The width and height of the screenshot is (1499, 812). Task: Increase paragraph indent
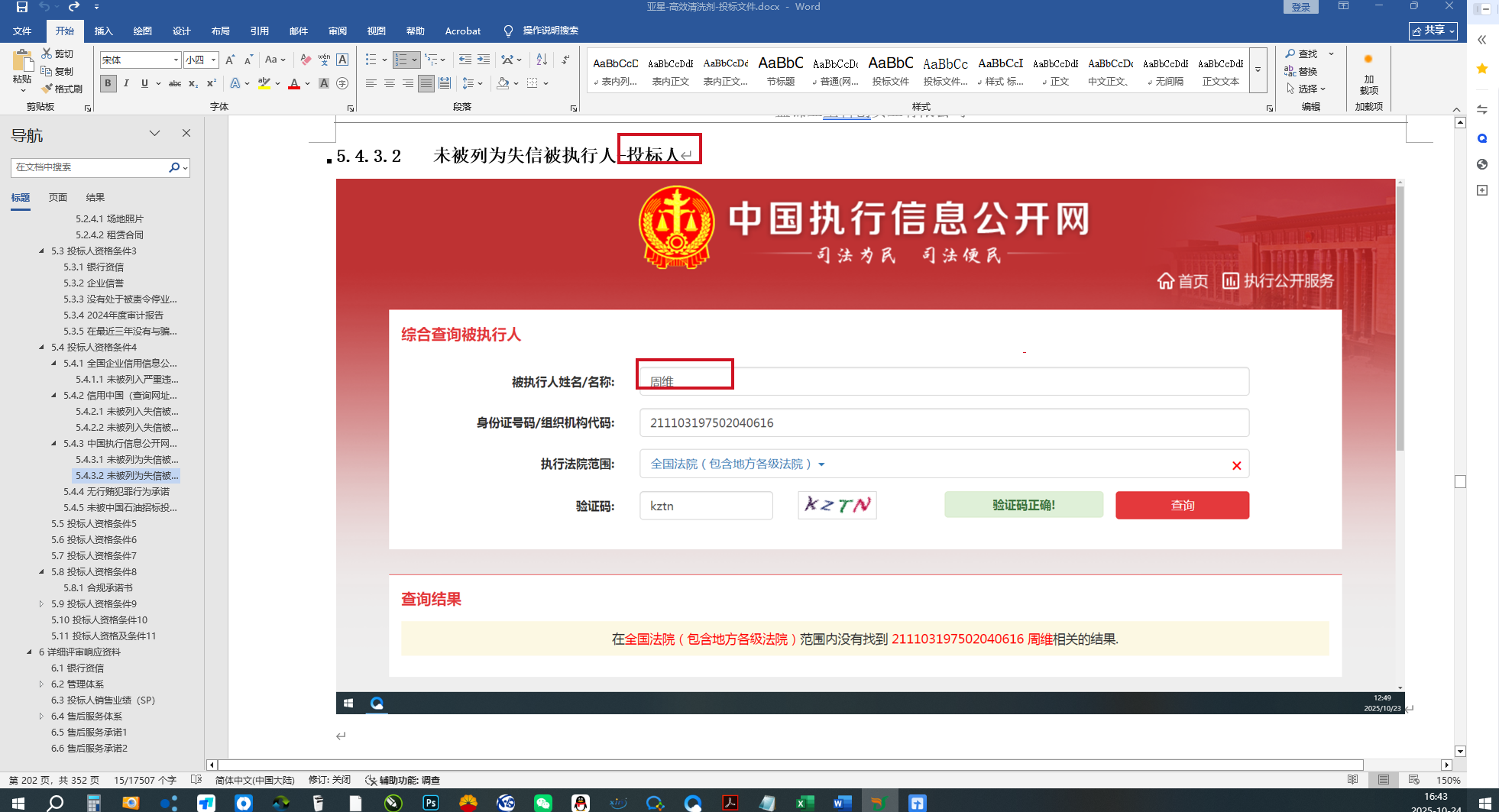tap(484, 60)
